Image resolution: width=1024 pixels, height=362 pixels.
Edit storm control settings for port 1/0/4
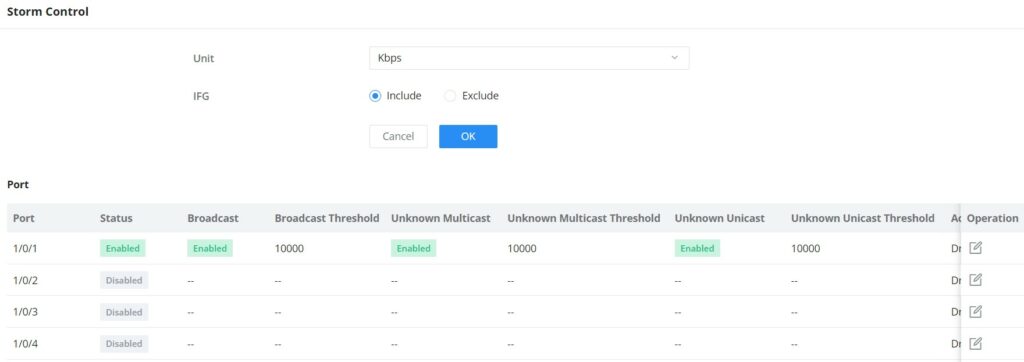click(975, 343)
